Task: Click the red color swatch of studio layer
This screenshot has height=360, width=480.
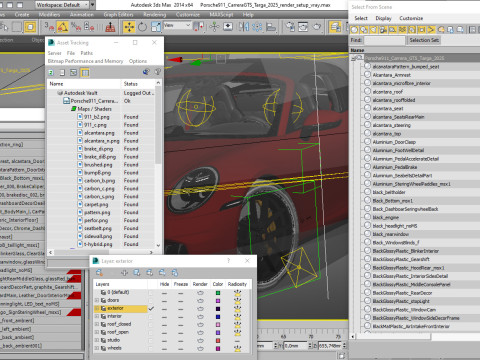Action: tap(218, 340)
